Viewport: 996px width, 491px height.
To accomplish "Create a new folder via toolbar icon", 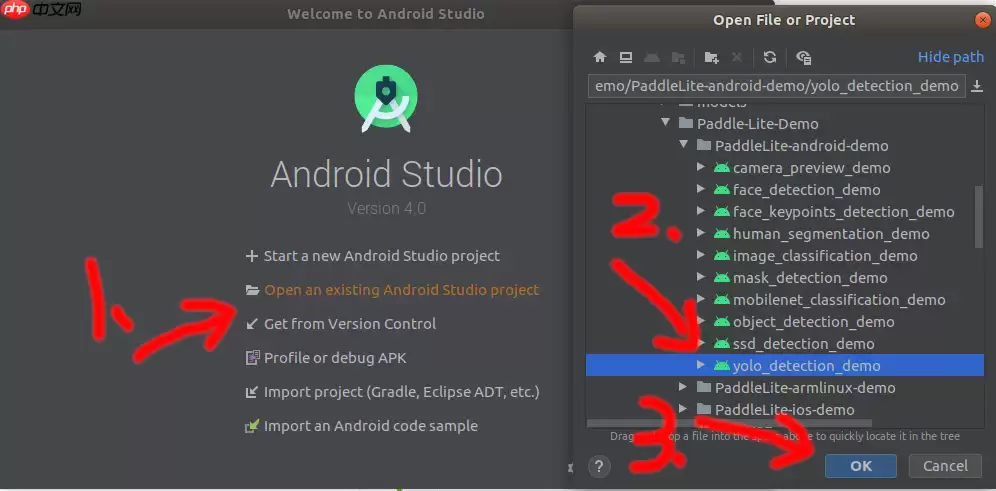I will 711,57.
